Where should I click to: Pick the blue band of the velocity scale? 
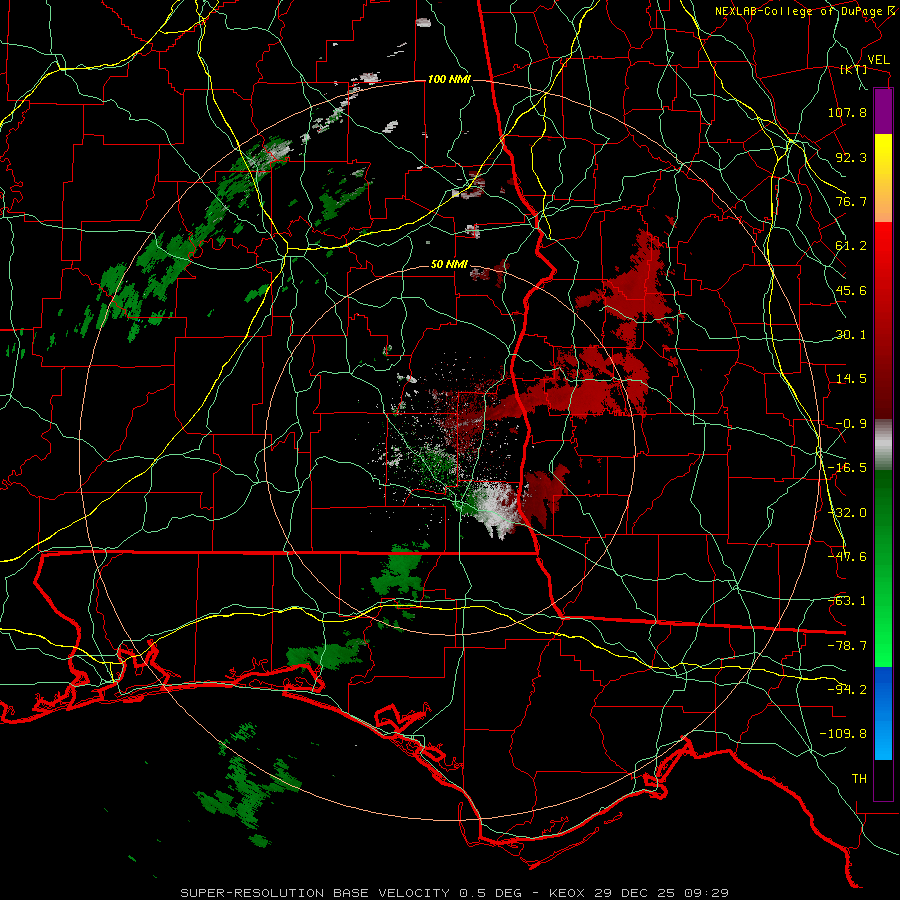[x=883, y=713]
